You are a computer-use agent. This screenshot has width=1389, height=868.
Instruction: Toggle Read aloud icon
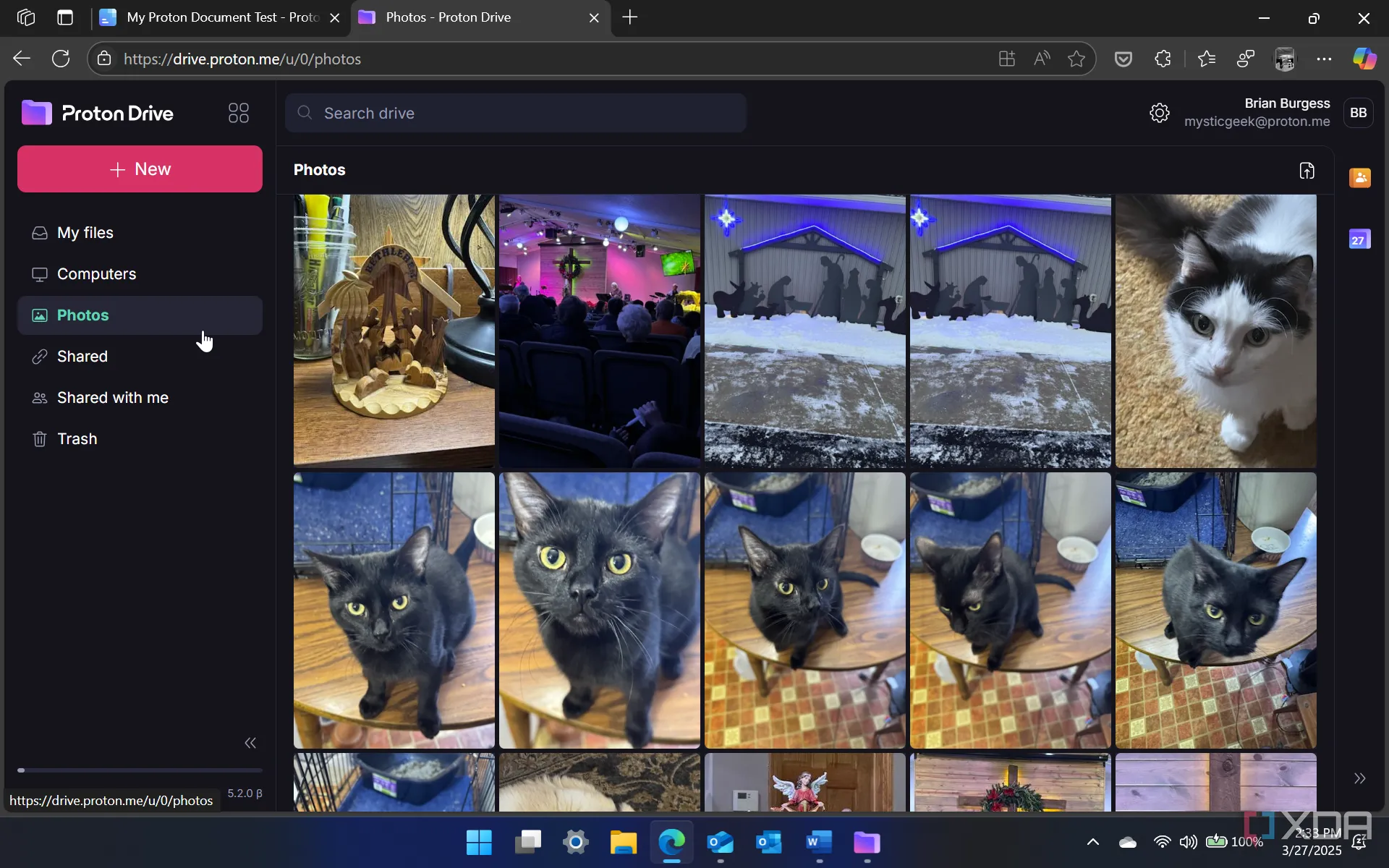coord(1042,59)
